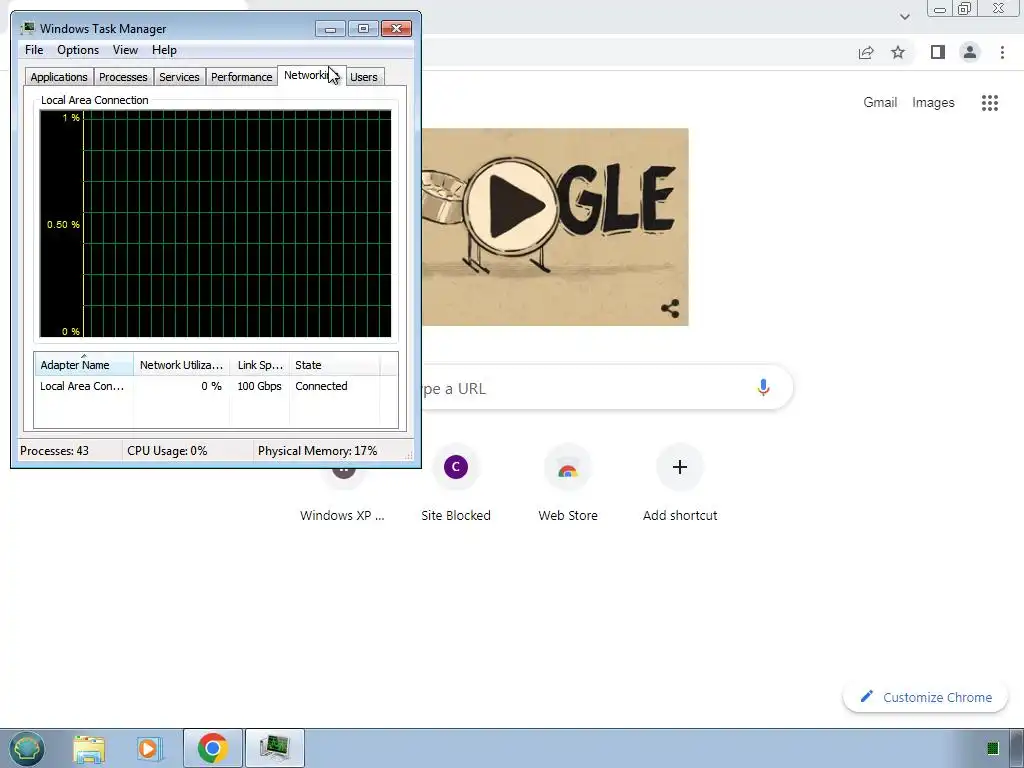Open the Windows Start orb
Viewport: 1024px width, 768px height.
(26, 748)
